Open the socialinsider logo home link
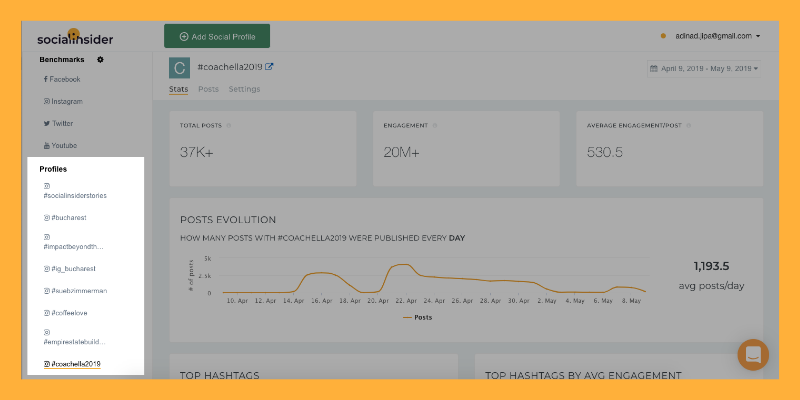Image resolution: width=800 pixels, height=400 pixels. (75, 37)
